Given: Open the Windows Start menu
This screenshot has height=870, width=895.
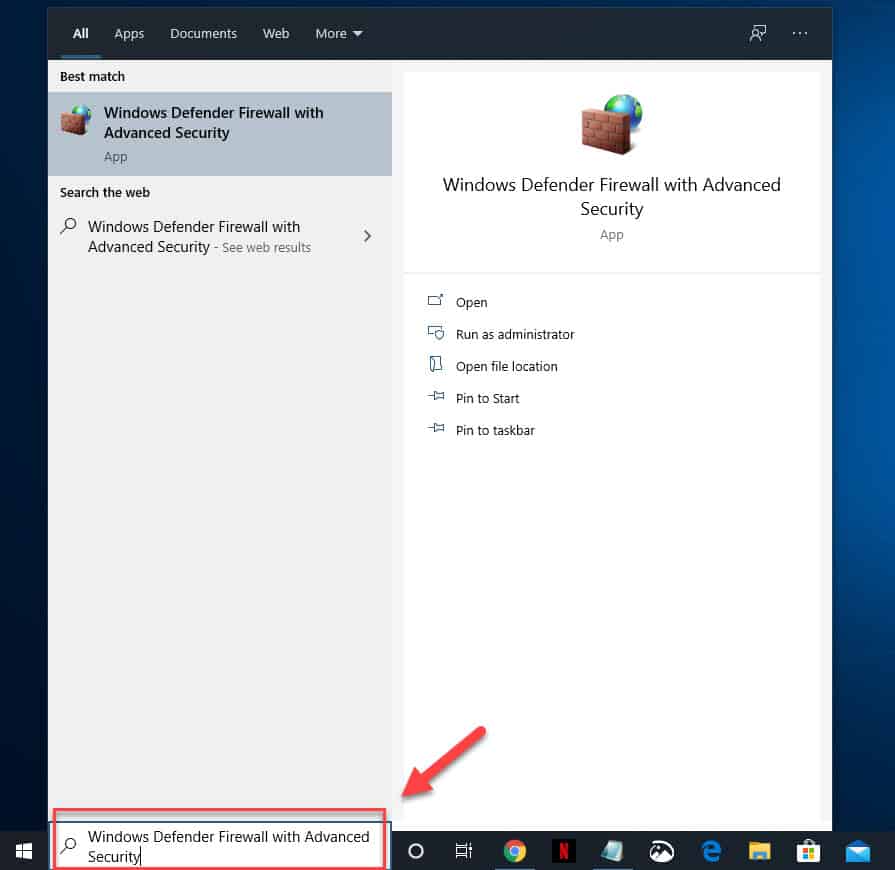Looking at the screenshot, I should pyautogui.click(x=23, y=851).
